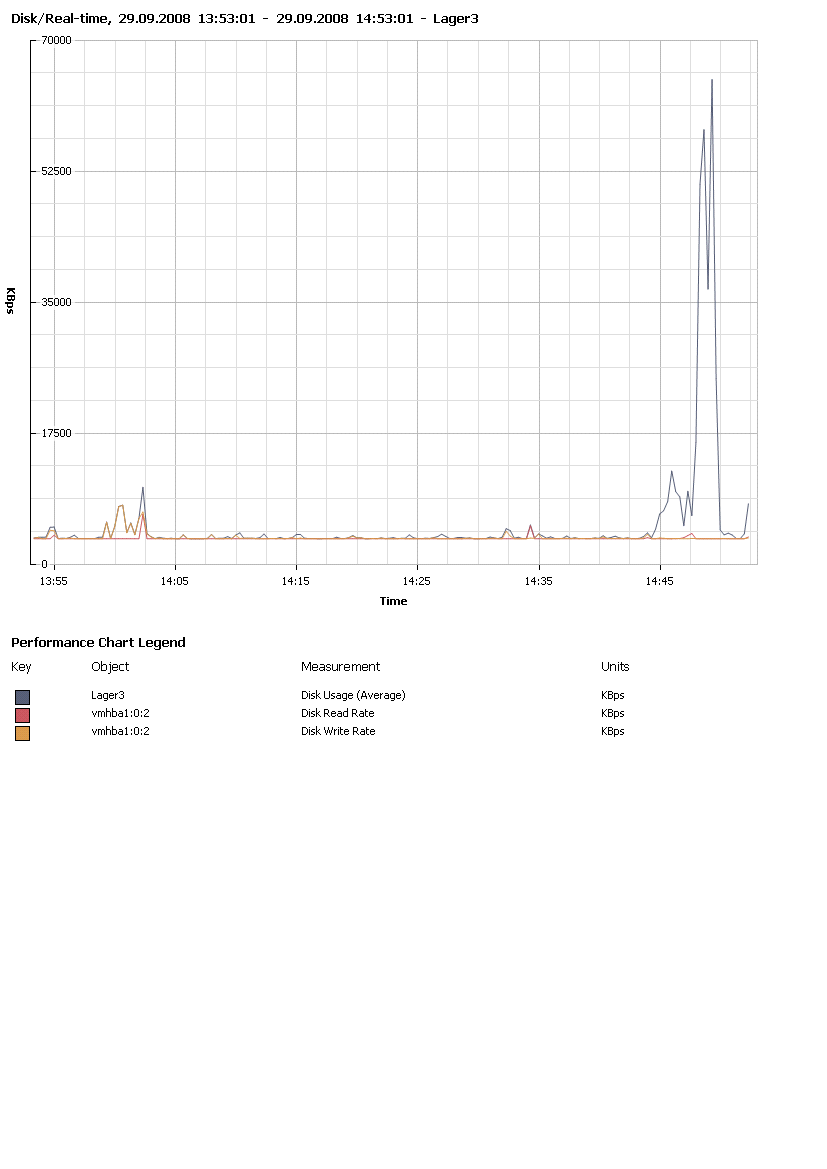The width and height of the screenshot is (827, 1169).
Task: Click the rotated 'KBps' y-axis title
Action: pyautogui.click(x=10, y=300)
